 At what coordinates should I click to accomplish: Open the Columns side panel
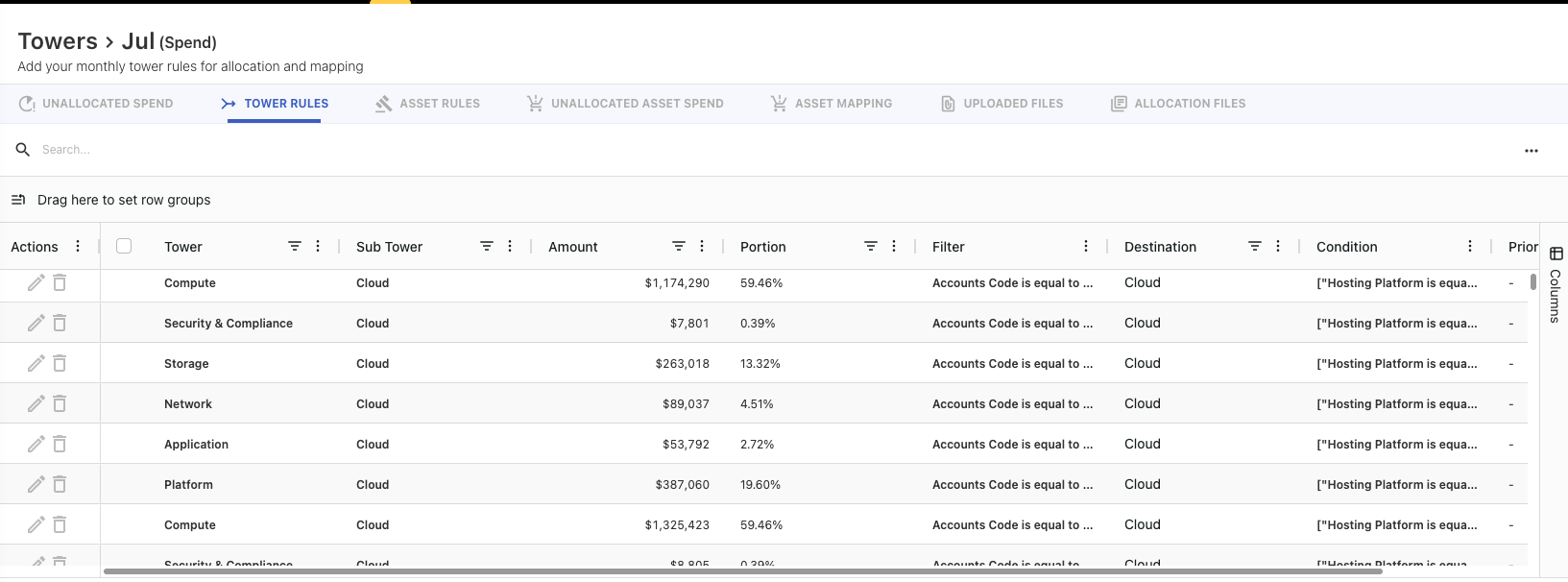[x=1556, y=284]
